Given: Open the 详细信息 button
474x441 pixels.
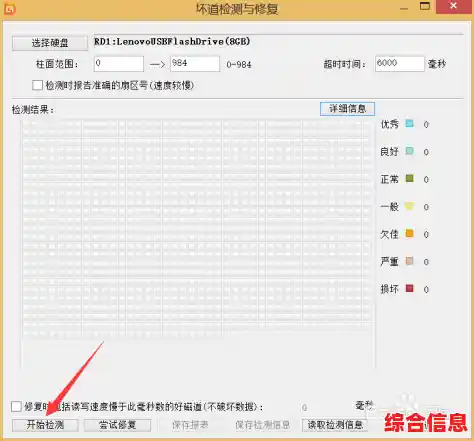Looking at the screenshot, I should click(347, 109).
